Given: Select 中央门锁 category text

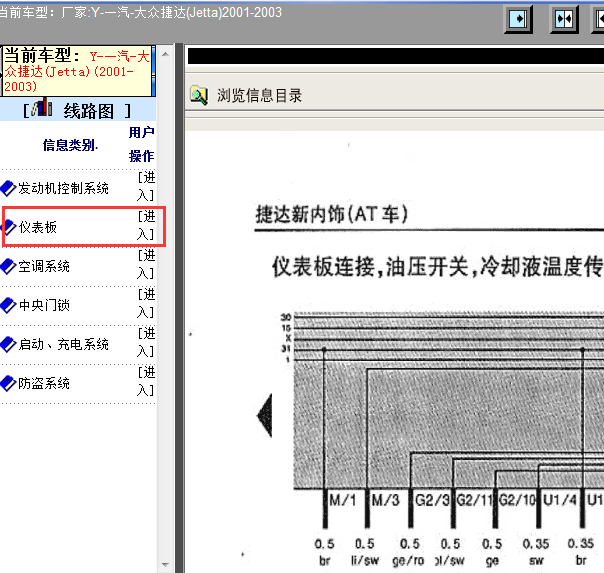Looking at the screenshot, I should click(44, 305).
